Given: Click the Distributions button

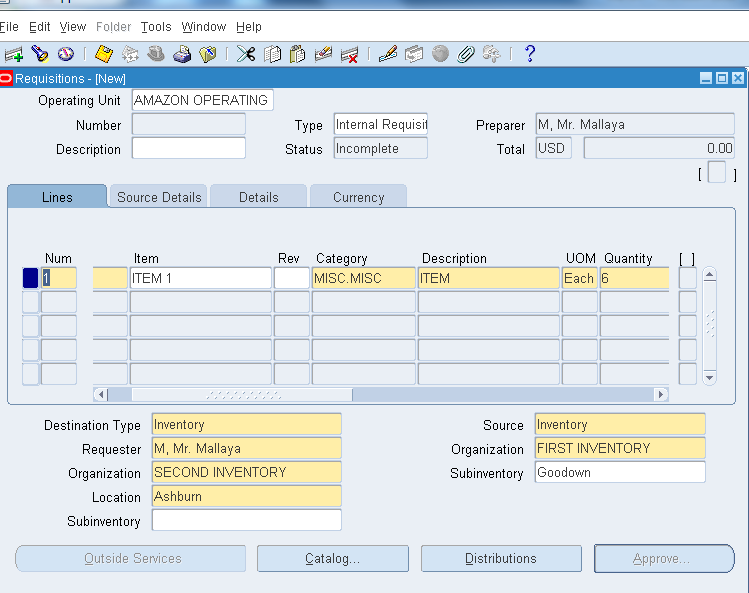Looking at the screenshot, I should click(x=500, y=559).
